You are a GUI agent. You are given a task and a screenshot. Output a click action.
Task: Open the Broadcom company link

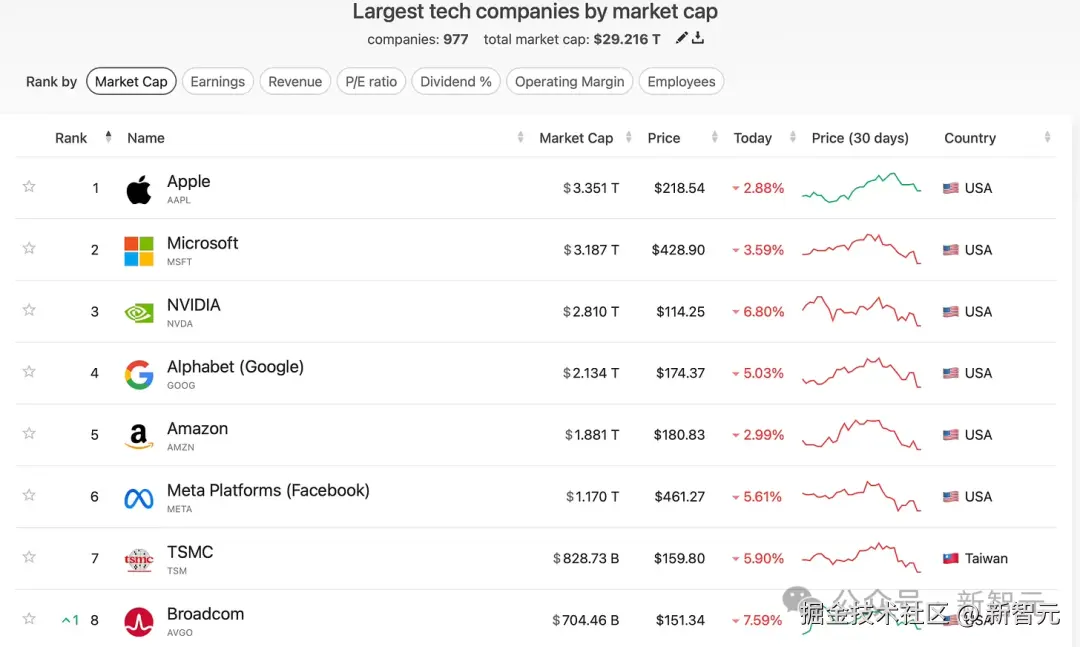pyautogui.click(x=205, y=614)
